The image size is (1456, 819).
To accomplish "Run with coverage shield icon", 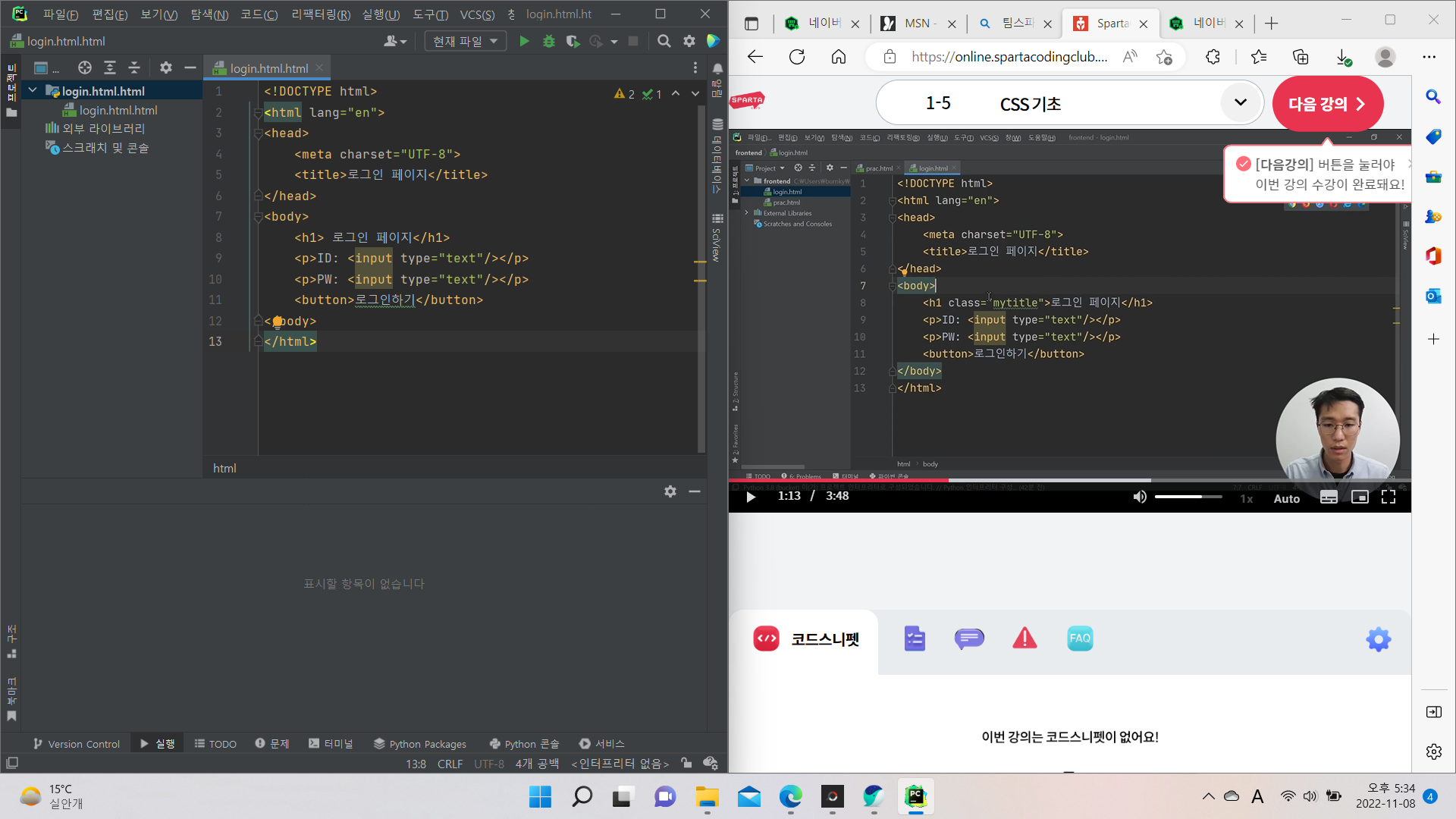I will point(573,41).
